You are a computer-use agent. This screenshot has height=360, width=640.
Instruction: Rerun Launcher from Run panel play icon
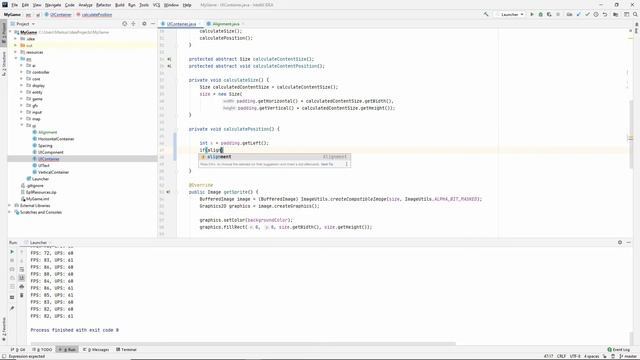point(12,252)
